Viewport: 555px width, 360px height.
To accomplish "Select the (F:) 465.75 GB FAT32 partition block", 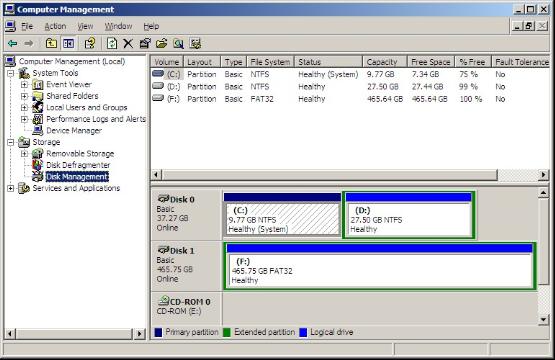I will 380,265.
